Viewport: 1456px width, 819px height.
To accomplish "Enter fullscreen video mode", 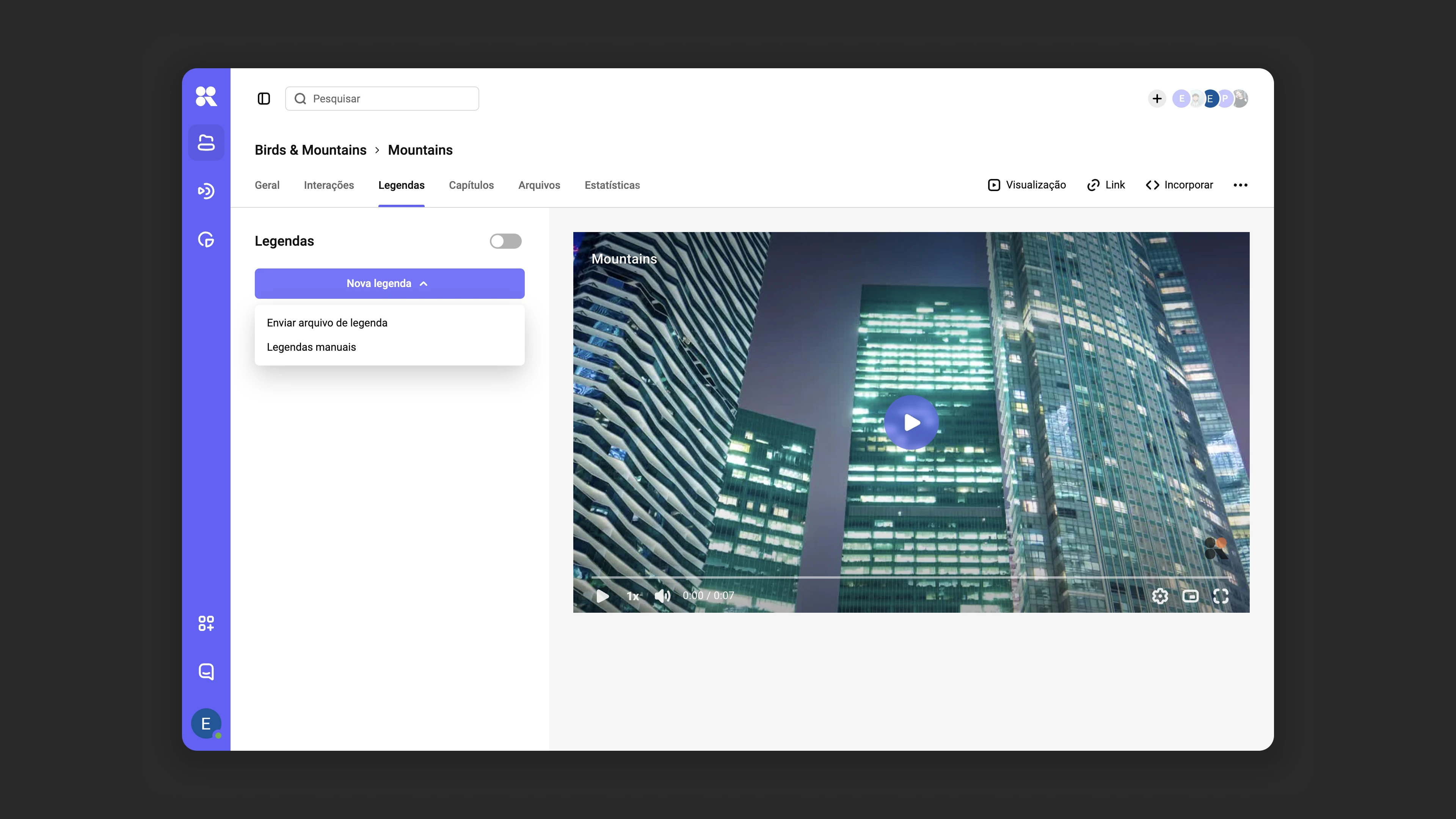I will (x=1221, y=596).
